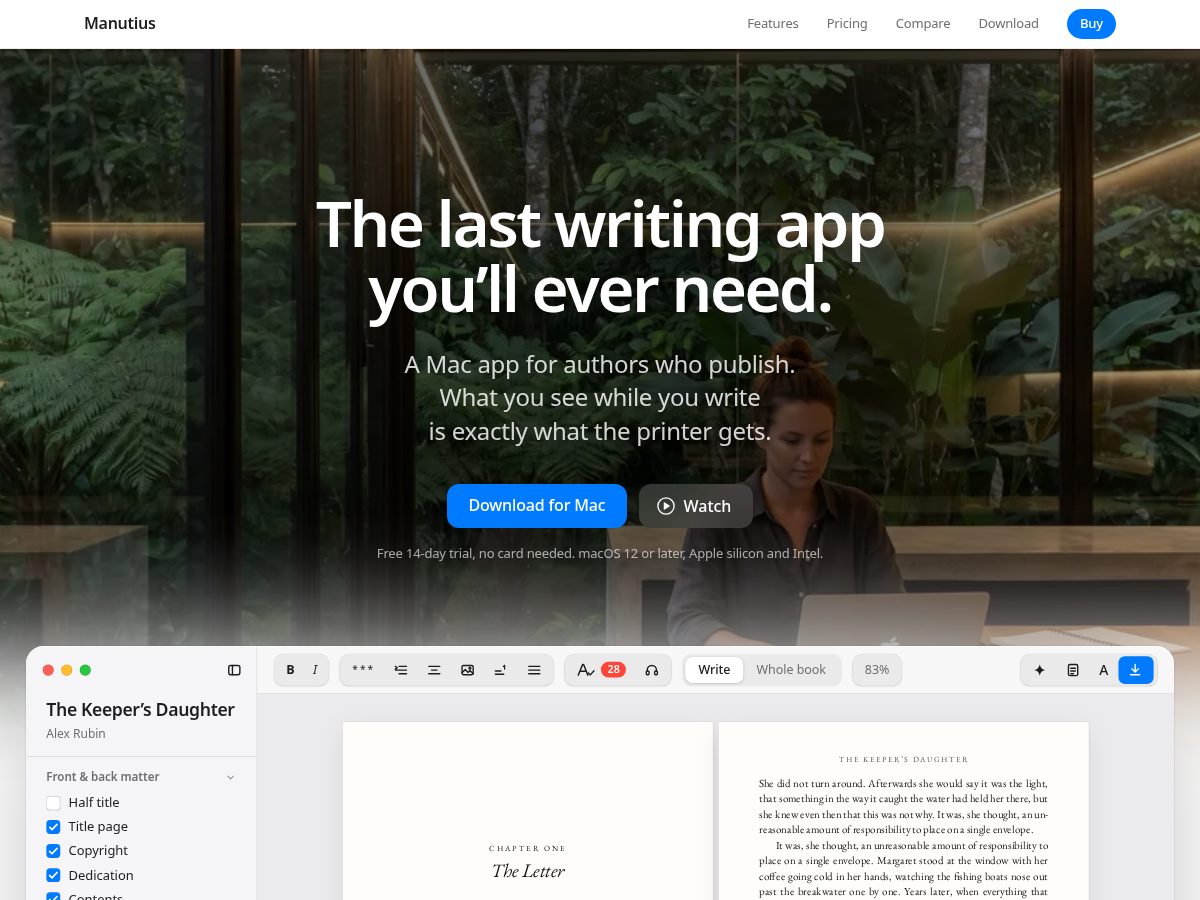The image size is (1200, 900).
Task: Click the yellow minimize window dot
Action: (x=67, y=670)
